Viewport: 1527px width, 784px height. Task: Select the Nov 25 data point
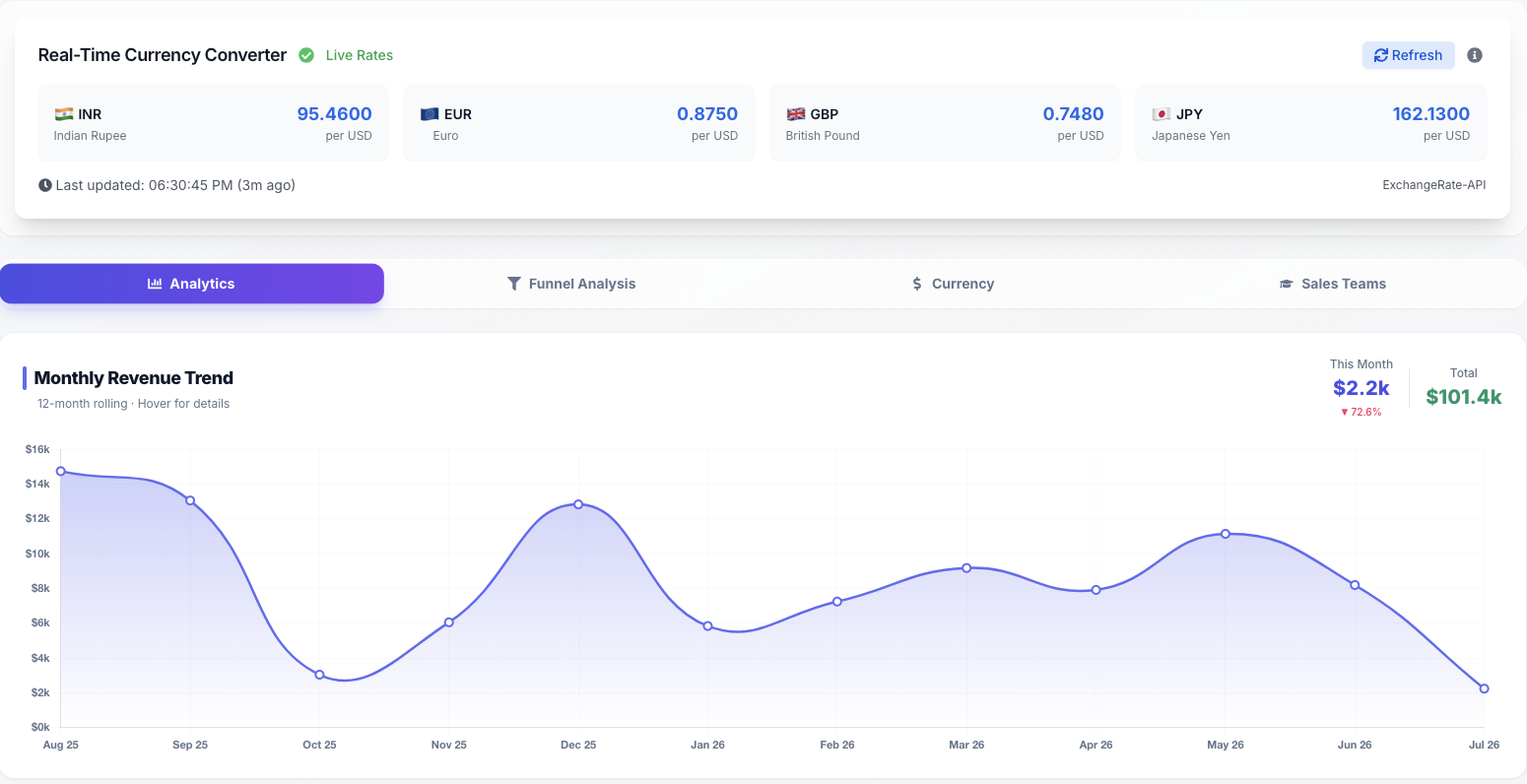pyautogui.click(x=449, y=622)
